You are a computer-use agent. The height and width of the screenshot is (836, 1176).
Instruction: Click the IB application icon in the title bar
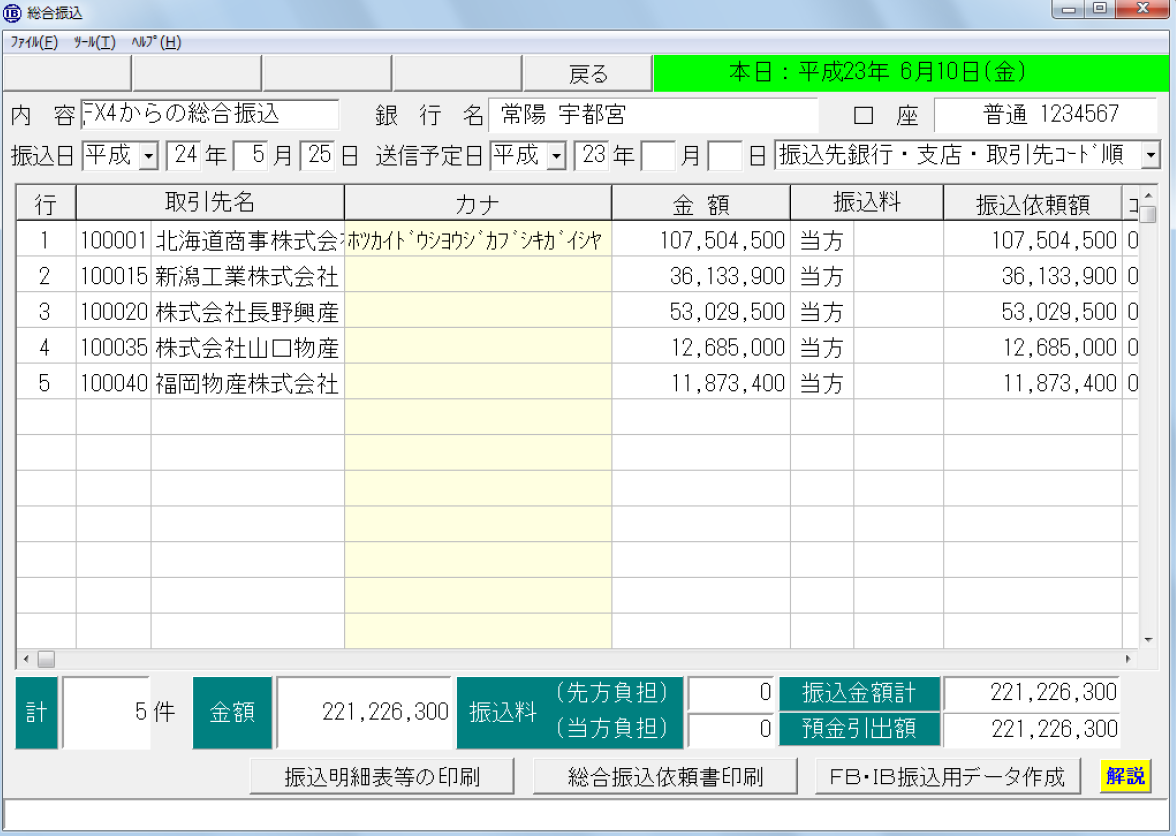(12, 12)
